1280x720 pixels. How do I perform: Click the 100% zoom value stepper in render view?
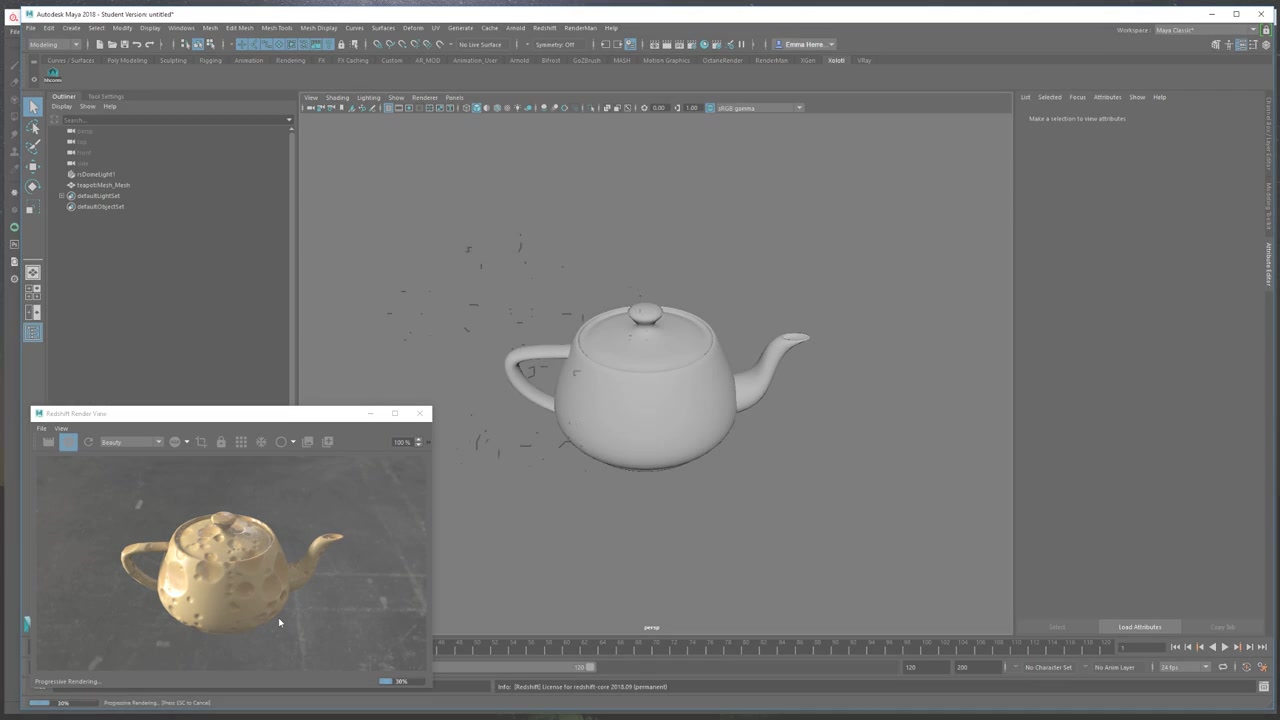417,442
